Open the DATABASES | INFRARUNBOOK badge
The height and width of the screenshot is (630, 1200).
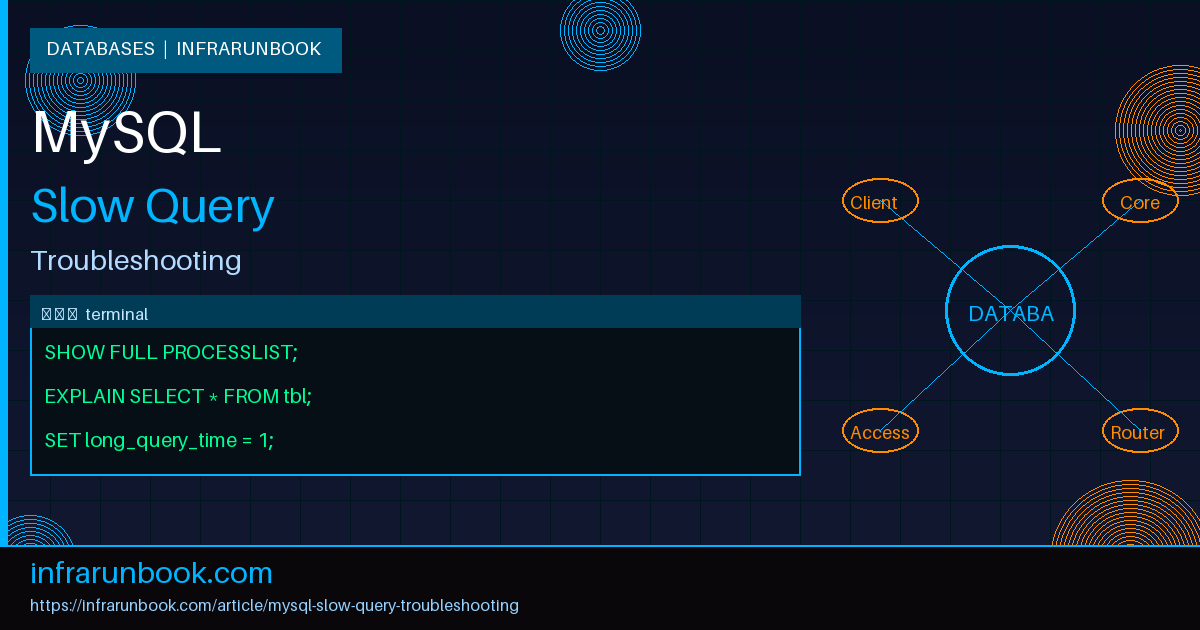(x=185, y=49)
